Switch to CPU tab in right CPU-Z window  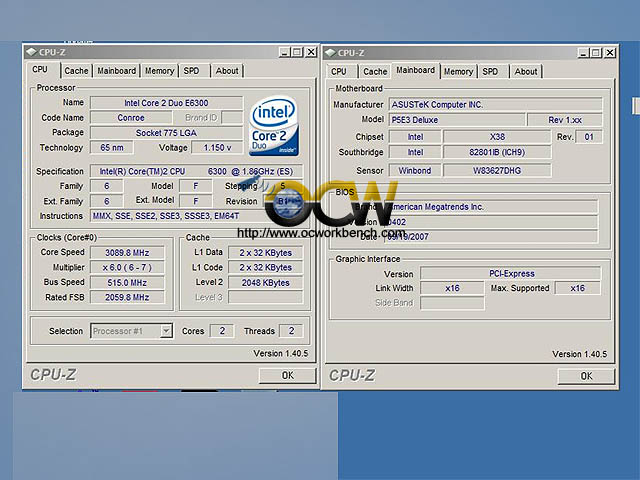[x=339, y=72]
